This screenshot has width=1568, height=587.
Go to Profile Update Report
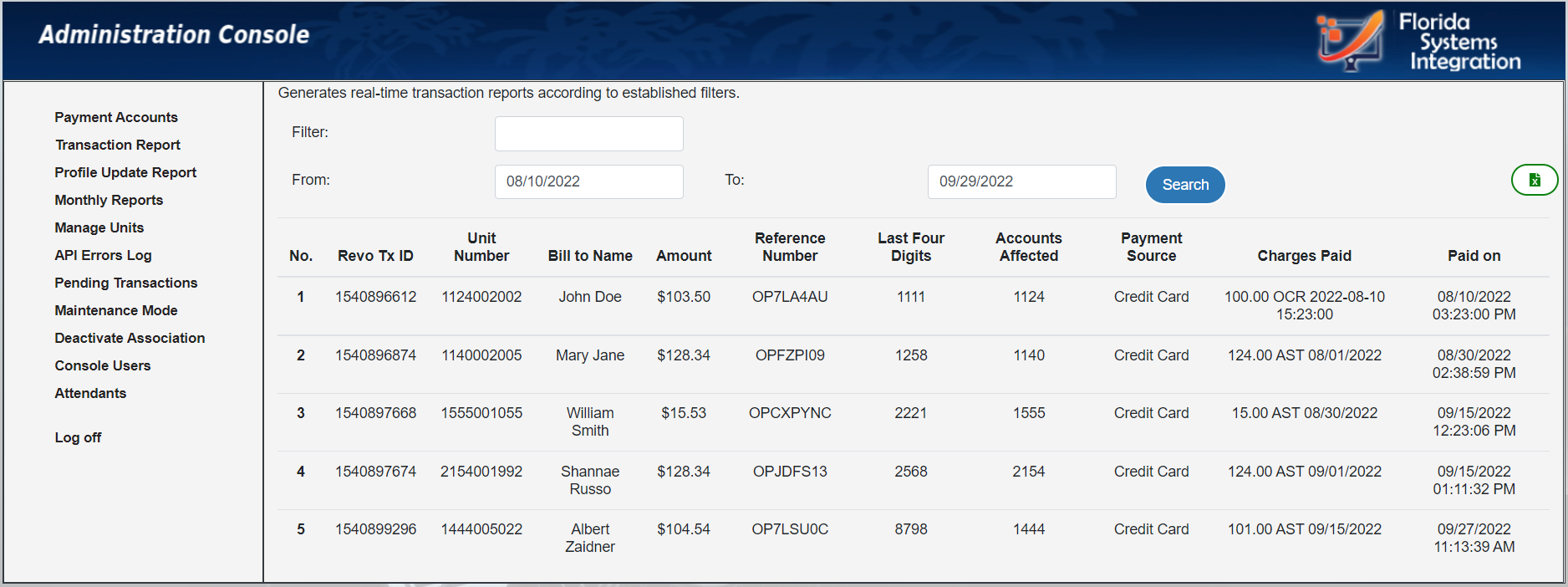pos(125,172)
